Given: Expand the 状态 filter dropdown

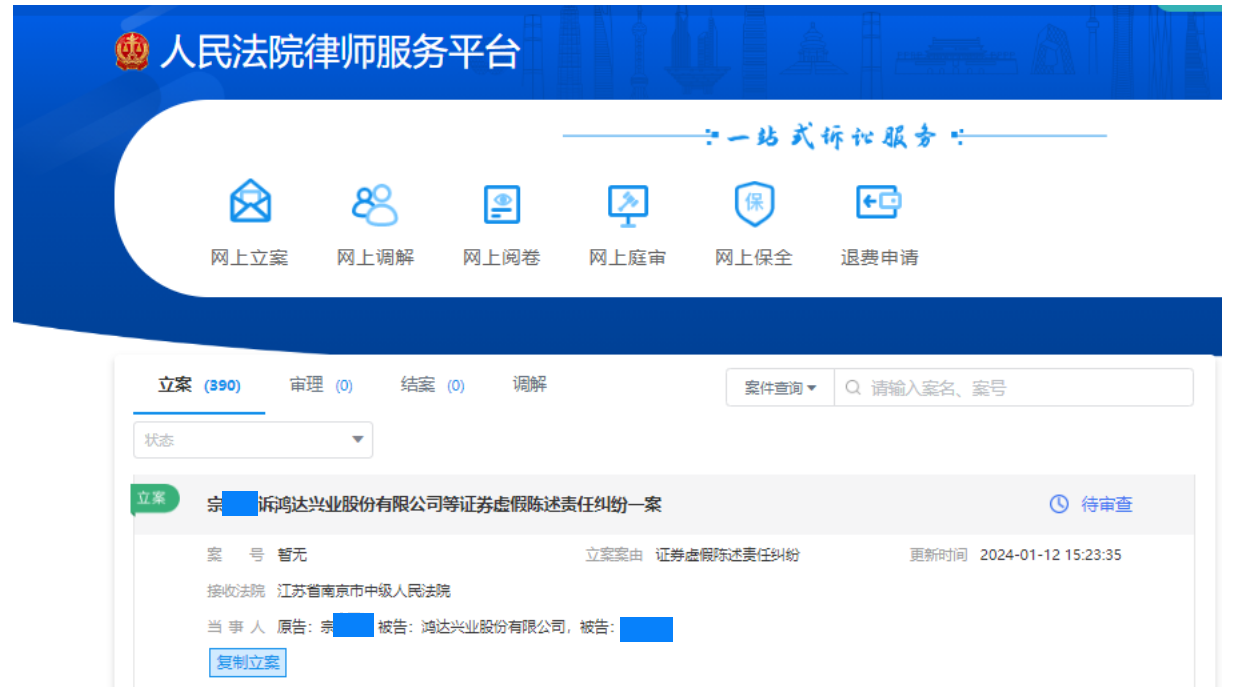Looking at the screenshot, I should 253,440.
